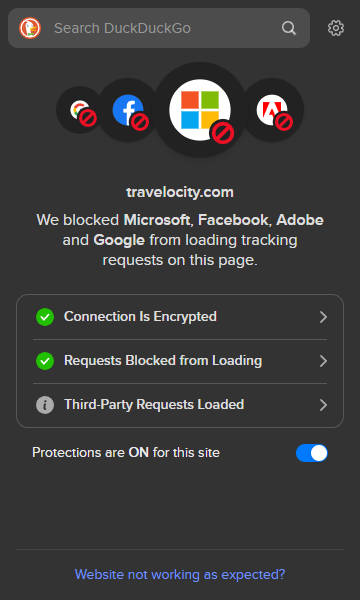The image size is (360, 600).
Task: Click the DuckDuckGo duck logo
Action: point(30,28)
